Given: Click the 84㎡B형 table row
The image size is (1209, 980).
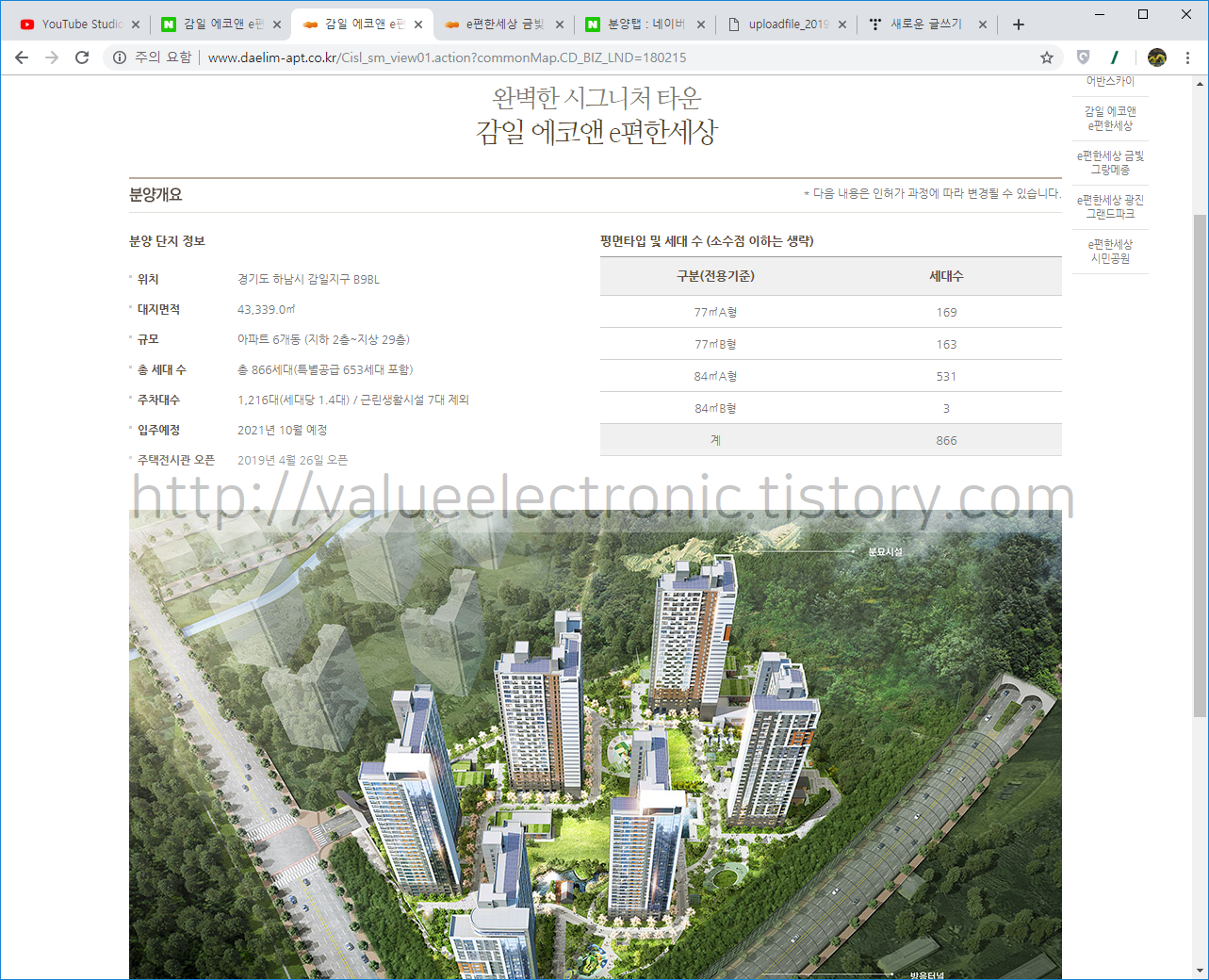Looking at the screenshot, I should click(x=831, y=408).
